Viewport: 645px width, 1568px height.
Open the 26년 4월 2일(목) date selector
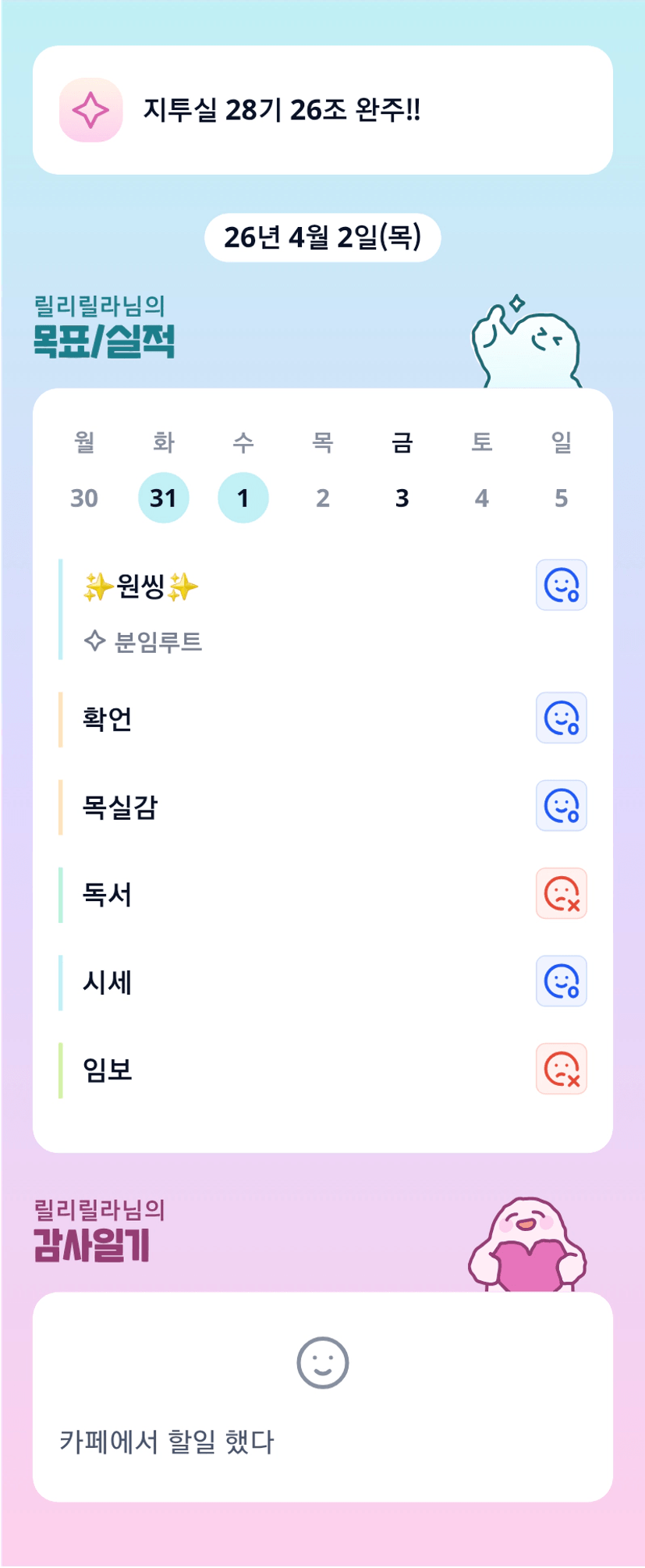(x=322, y=237)
